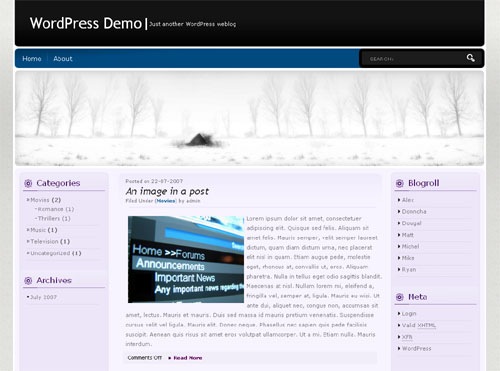Viewport: 500px width, 371px height.
Task: Click the XFN link under Meta
Action: click(407, 337)
